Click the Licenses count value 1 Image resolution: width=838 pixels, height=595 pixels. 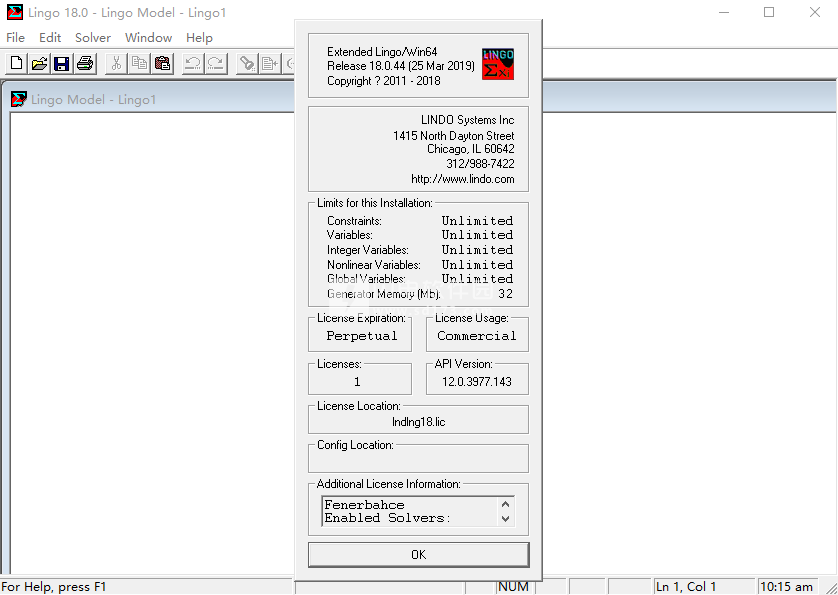pos(357,382)
